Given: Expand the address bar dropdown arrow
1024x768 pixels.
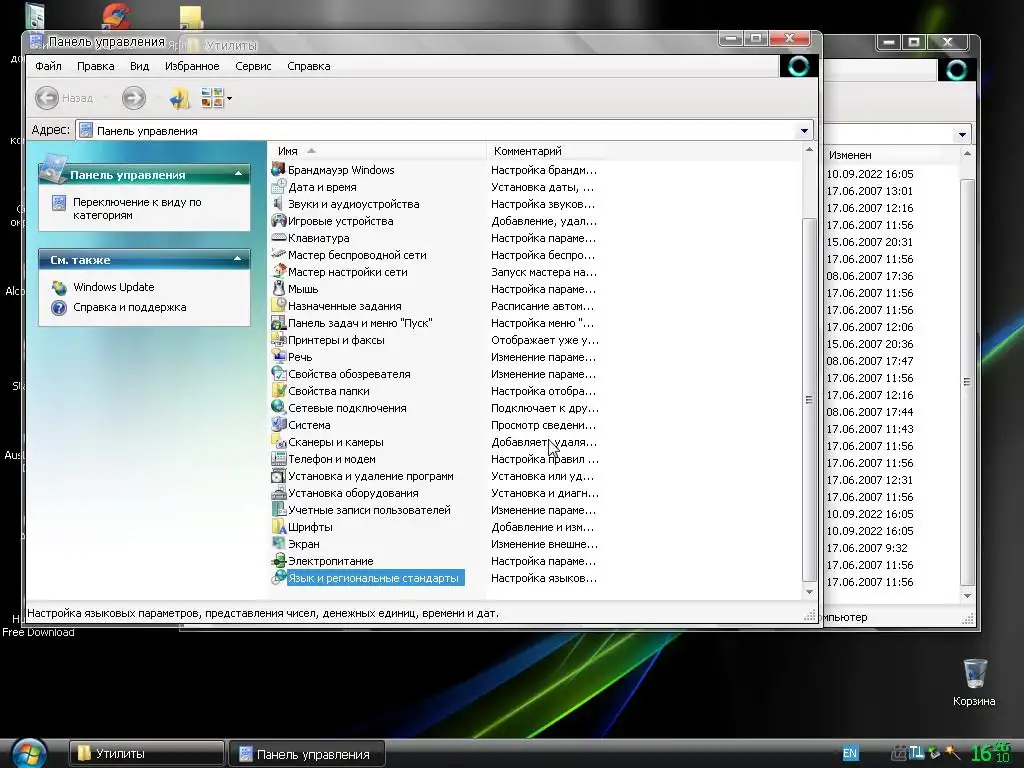Looking at the screenshot, I should (x=804, y=131).
